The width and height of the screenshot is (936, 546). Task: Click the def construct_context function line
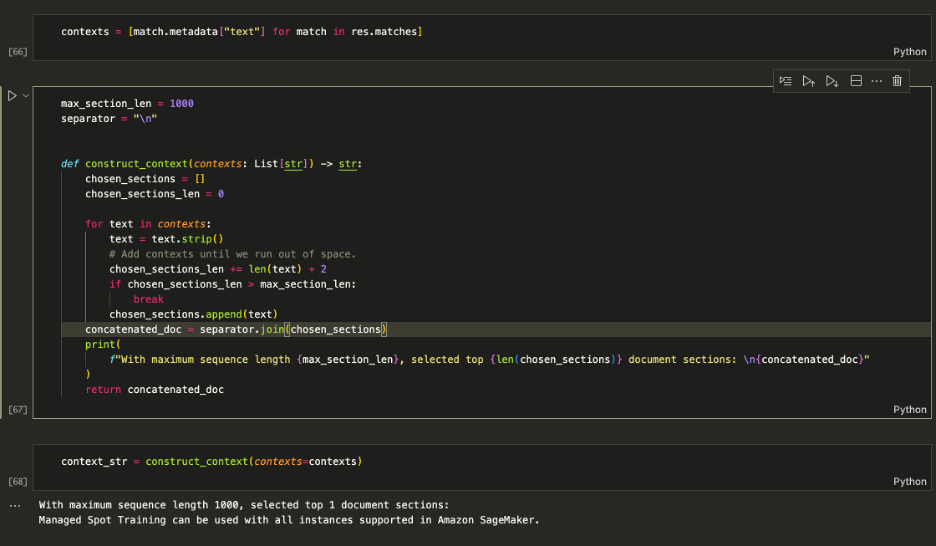[x=211, y=164]
